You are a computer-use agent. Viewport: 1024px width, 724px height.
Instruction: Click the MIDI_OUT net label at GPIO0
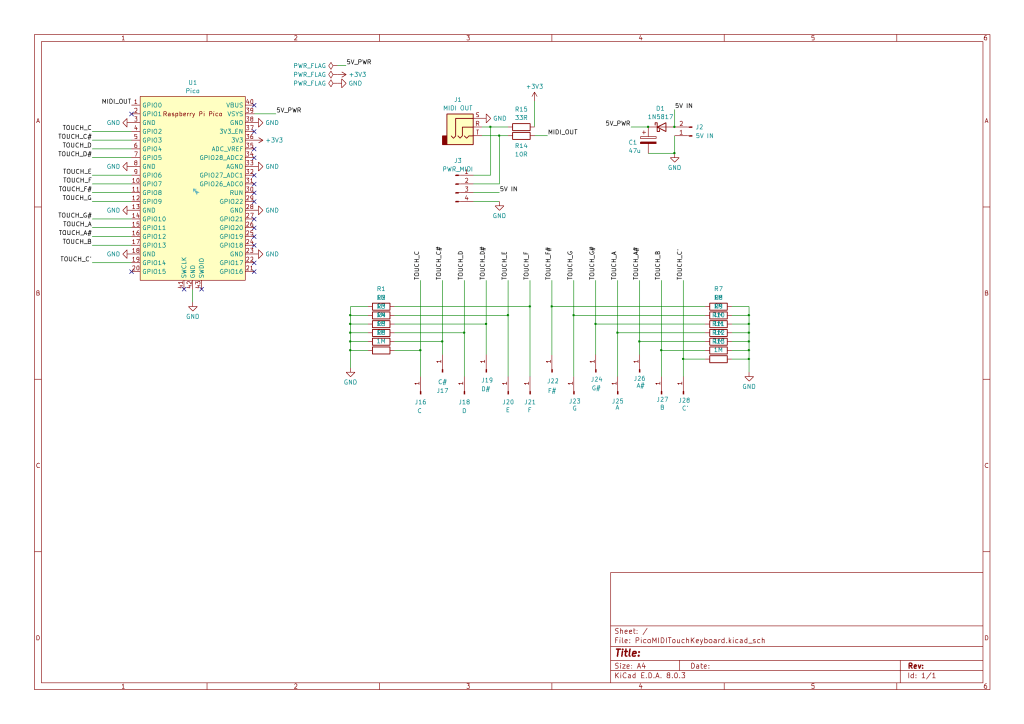click(116, 101)
